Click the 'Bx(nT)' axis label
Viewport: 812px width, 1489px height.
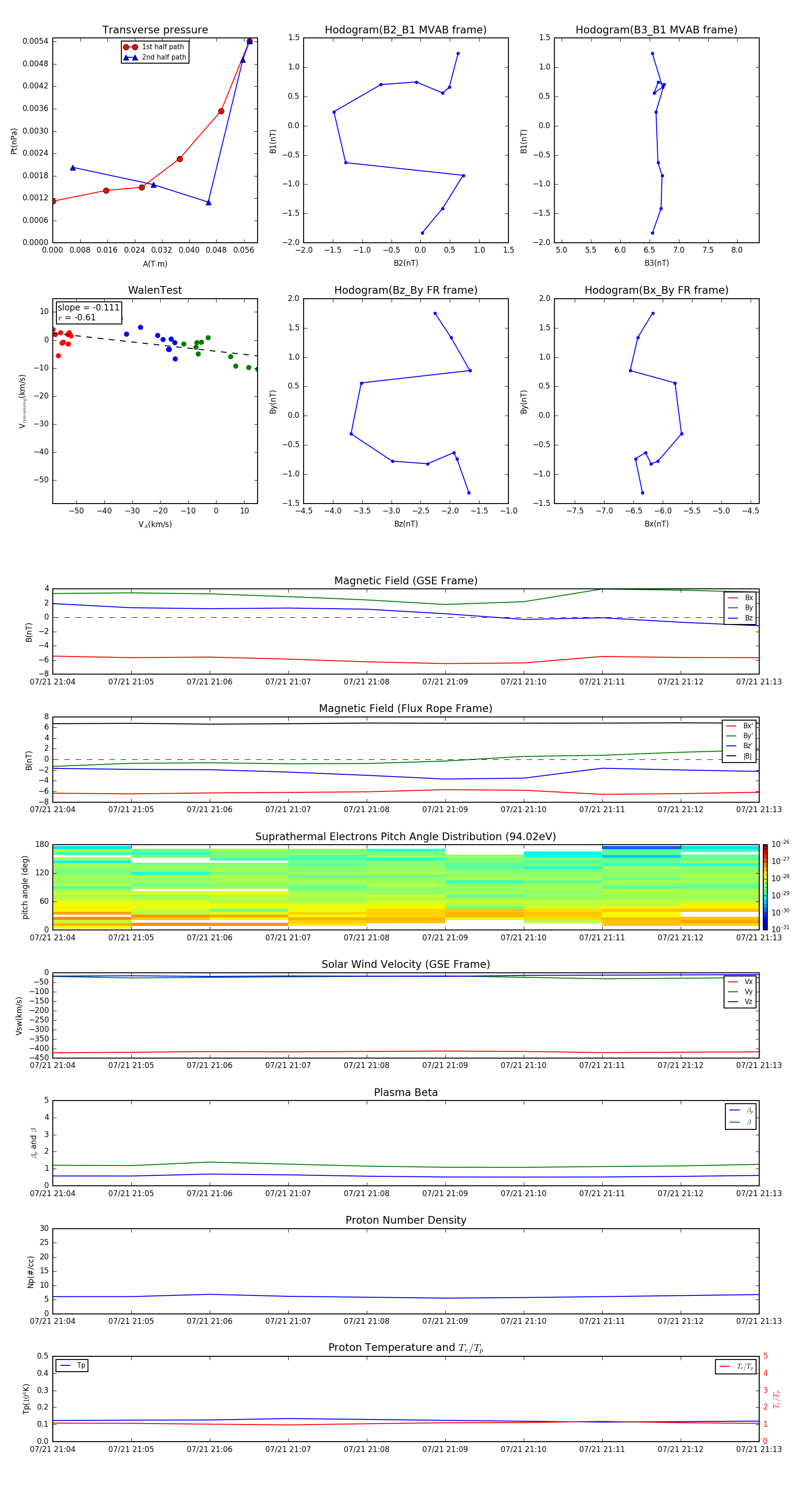click(x=656, y=524)
